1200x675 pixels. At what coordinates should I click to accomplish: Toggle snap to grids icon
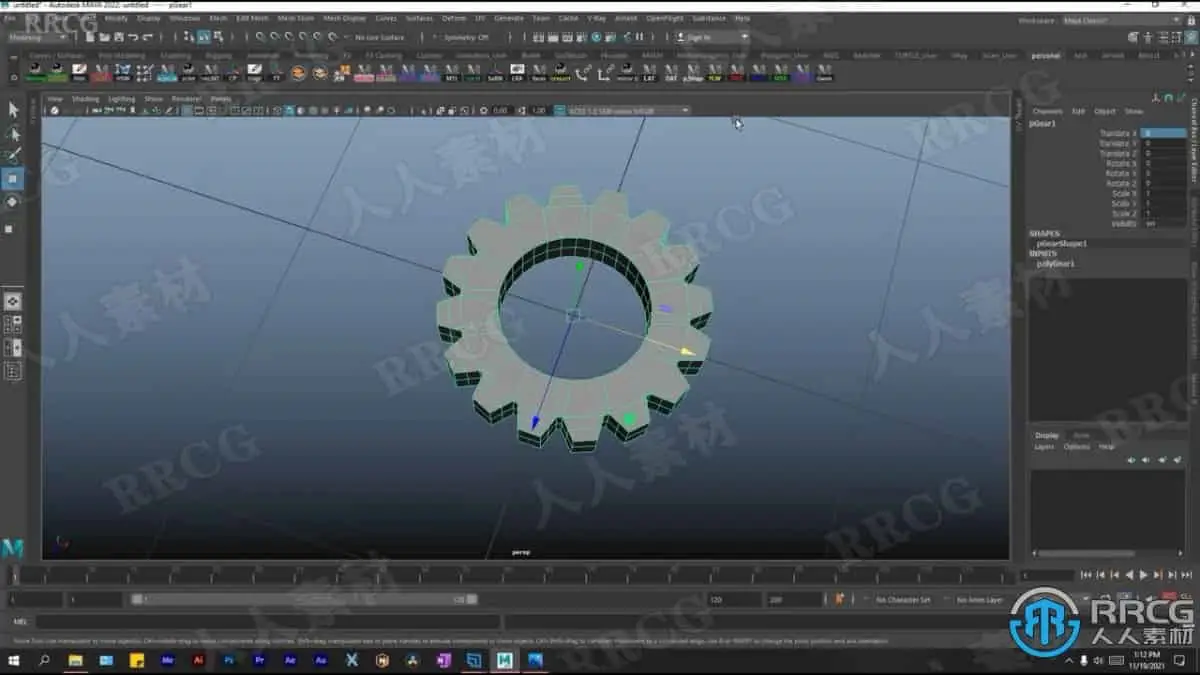tap(260, 37)
